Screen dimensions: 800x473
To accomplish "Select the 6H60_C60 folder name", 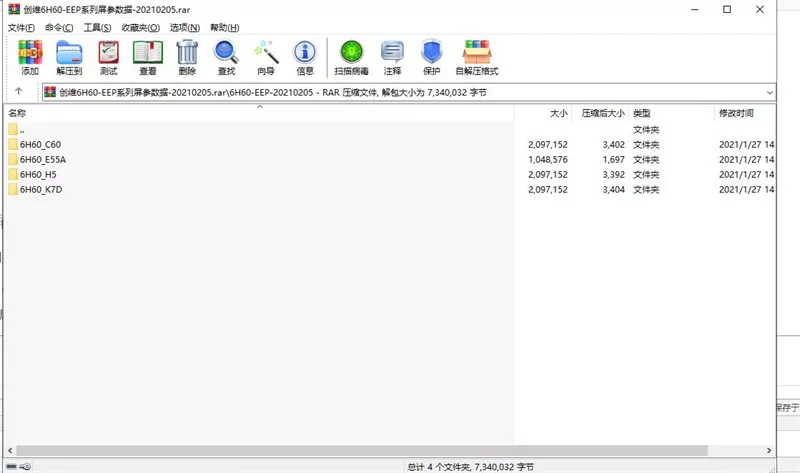I will pos(40,144).
